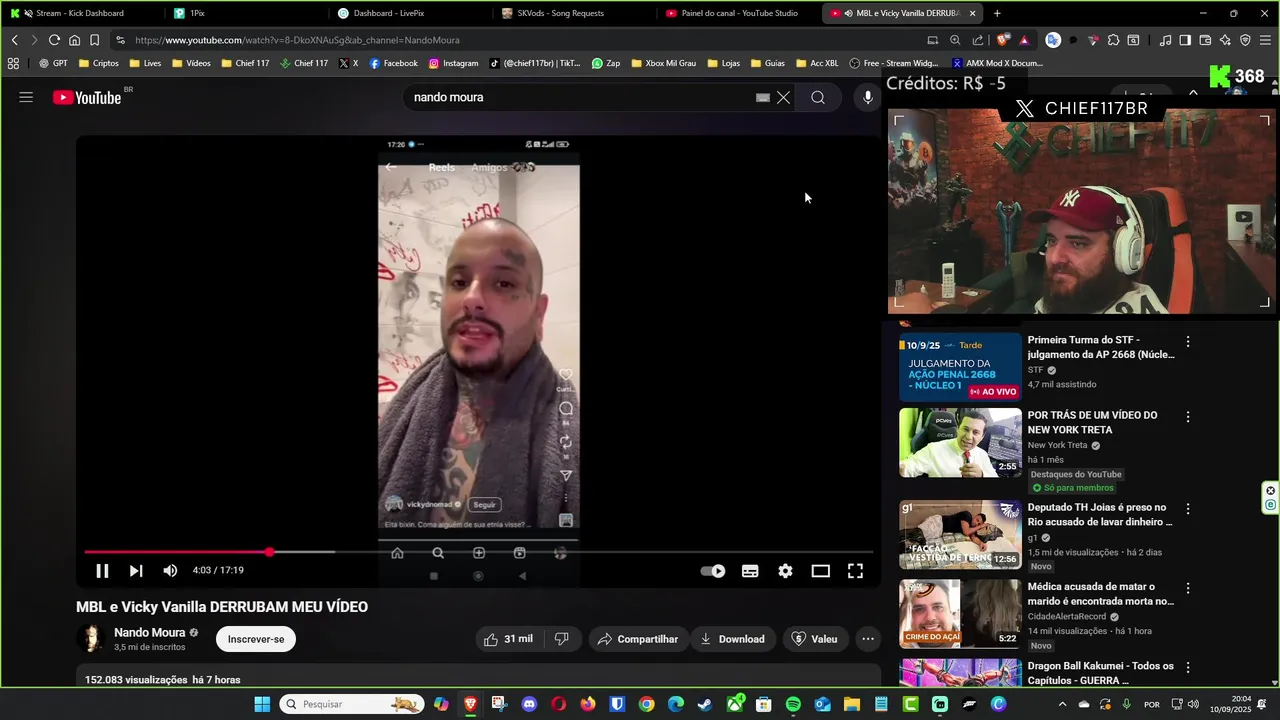Open the Windows Start menu

[262, 704]
